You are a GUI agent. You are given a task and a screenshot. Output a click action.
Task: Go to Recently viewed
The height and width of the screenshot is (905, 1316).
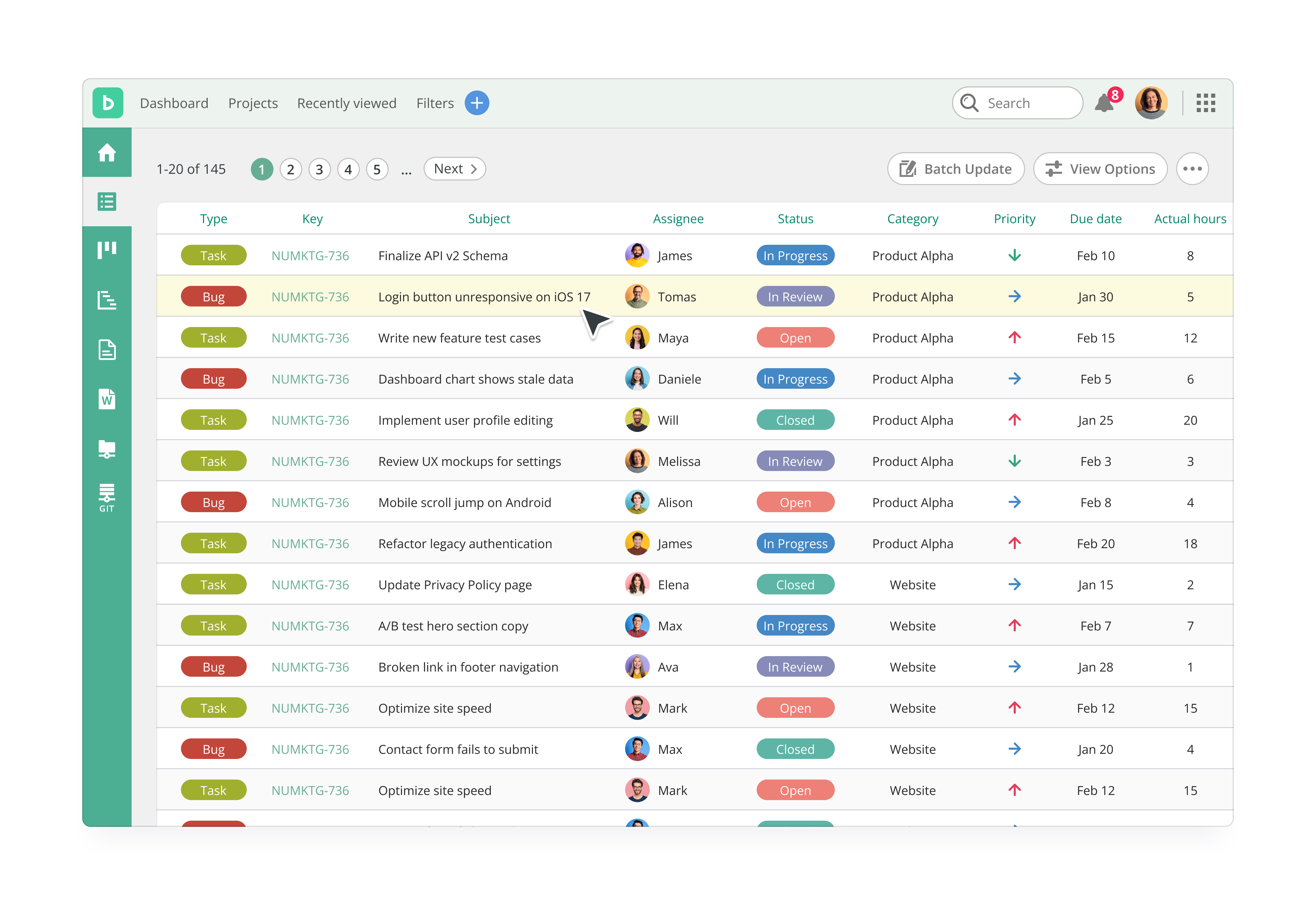click(346, 103)
